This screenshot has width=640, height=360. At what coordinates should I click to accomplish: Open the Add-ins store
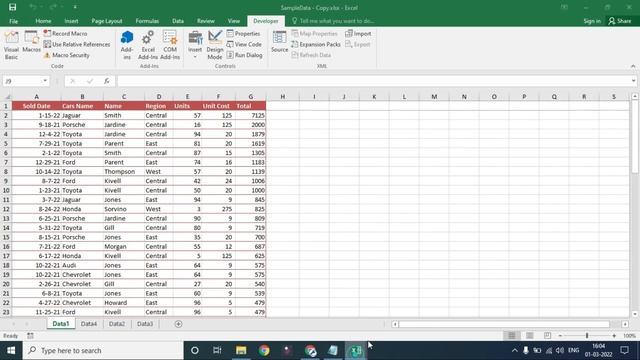pyautogui.click(x=127, y=45)
